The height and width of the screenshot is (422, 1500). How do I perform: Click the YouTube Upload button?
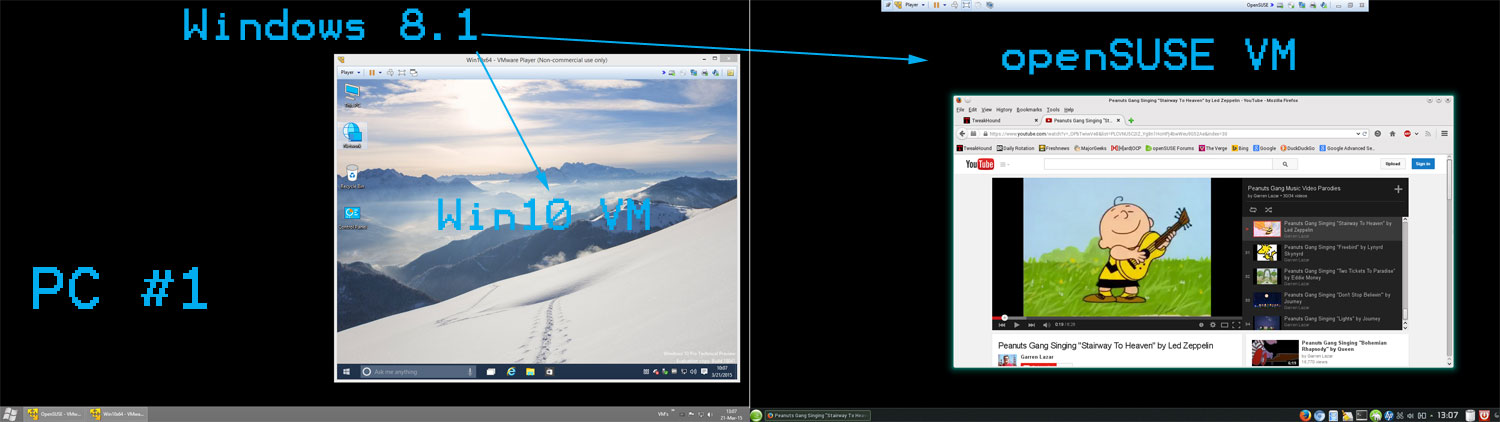[x=1392, y=164]
